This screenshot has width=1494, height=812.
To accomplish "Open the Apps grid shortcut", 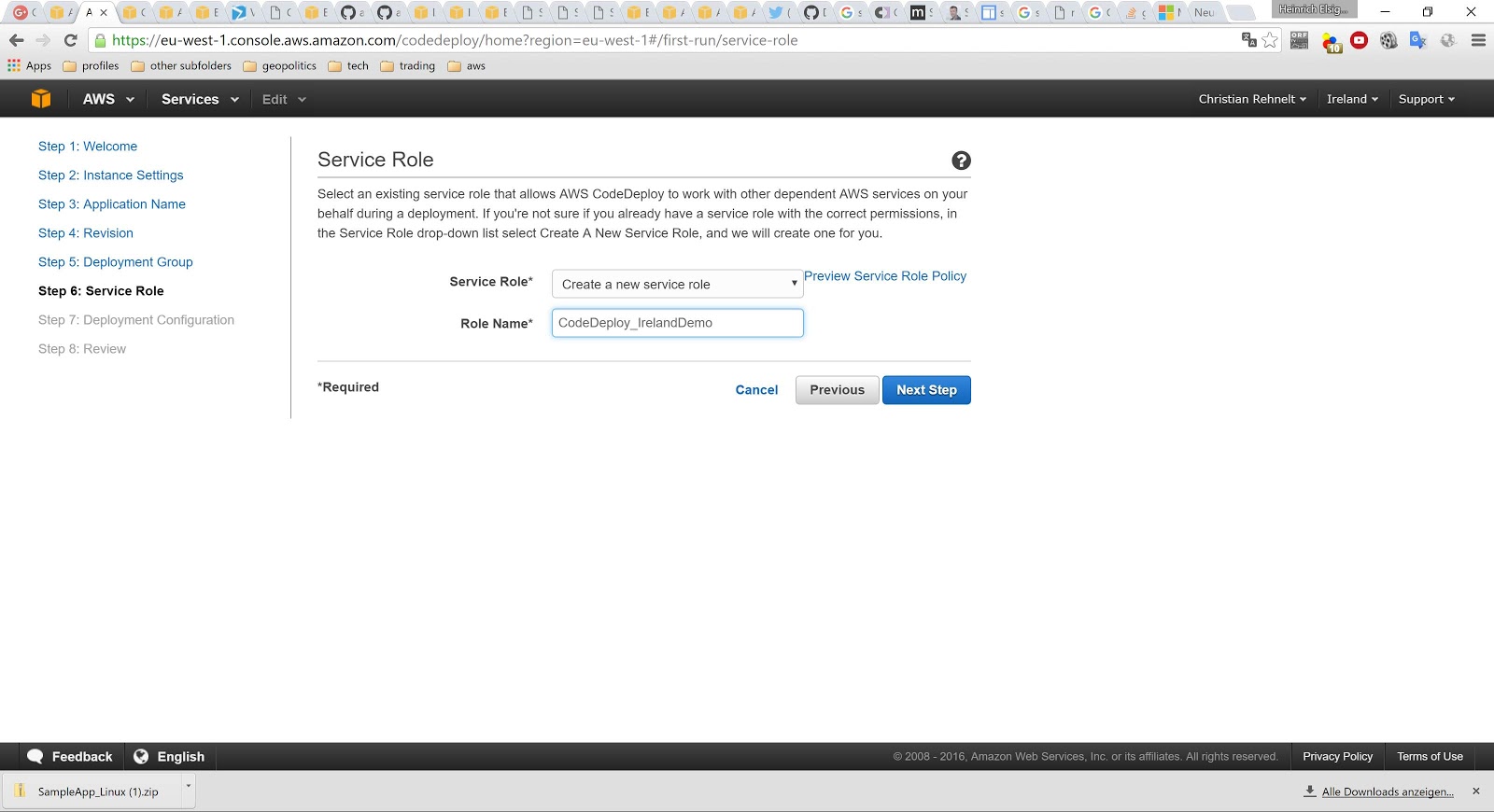I will click(29, 66).
